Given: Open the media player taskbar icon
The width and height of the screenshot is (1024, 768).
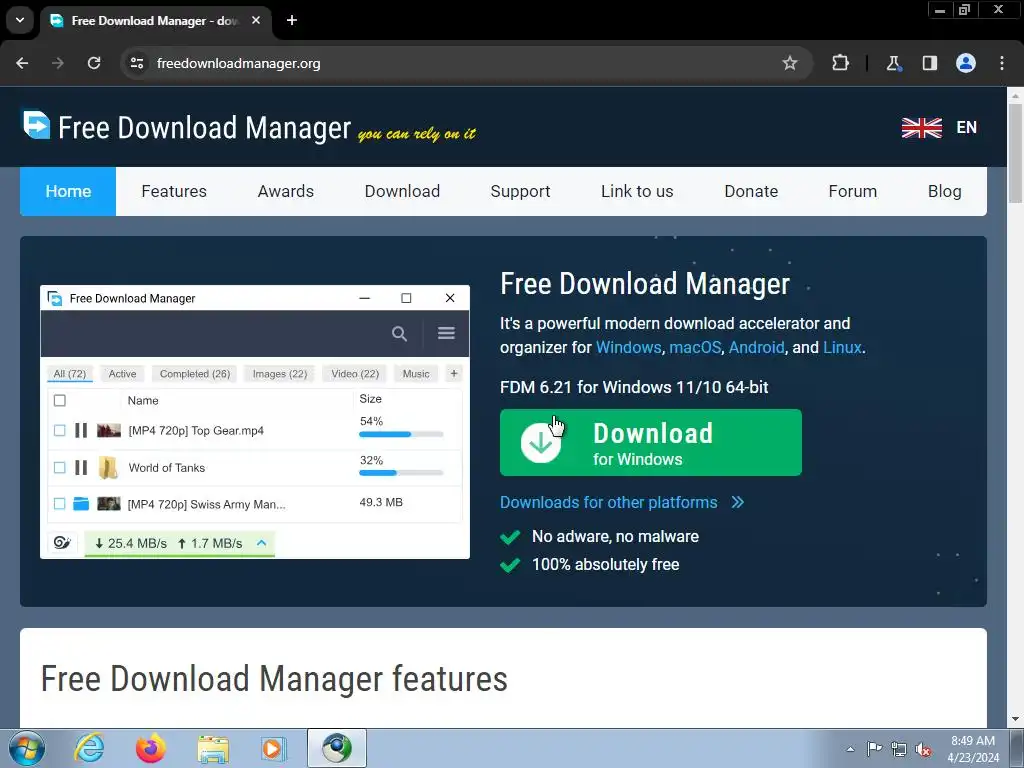Looking at the screenshot, I should (x=274, y=748).
